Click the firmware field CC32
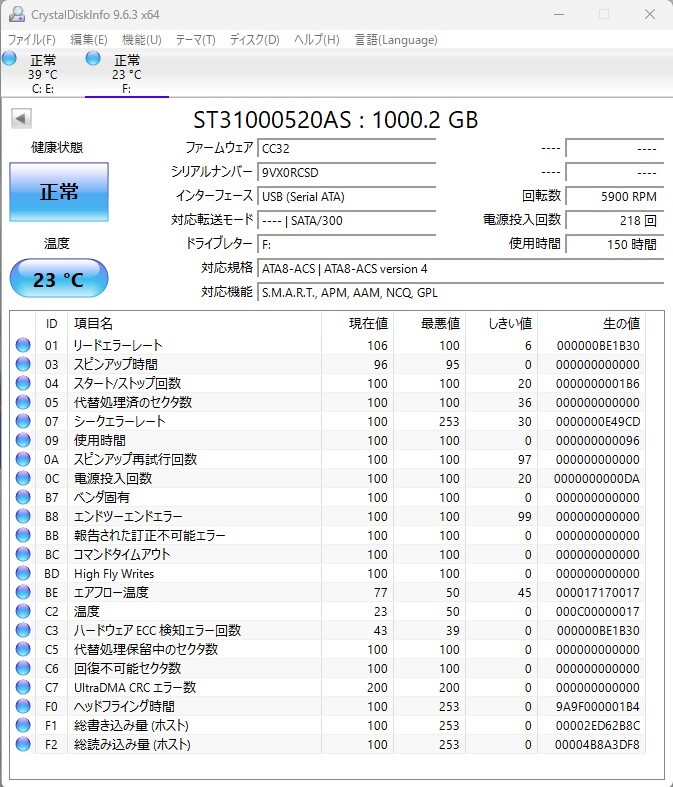This screenshot has width=673, height=787. pyautogui.click(x=346, y=149)
